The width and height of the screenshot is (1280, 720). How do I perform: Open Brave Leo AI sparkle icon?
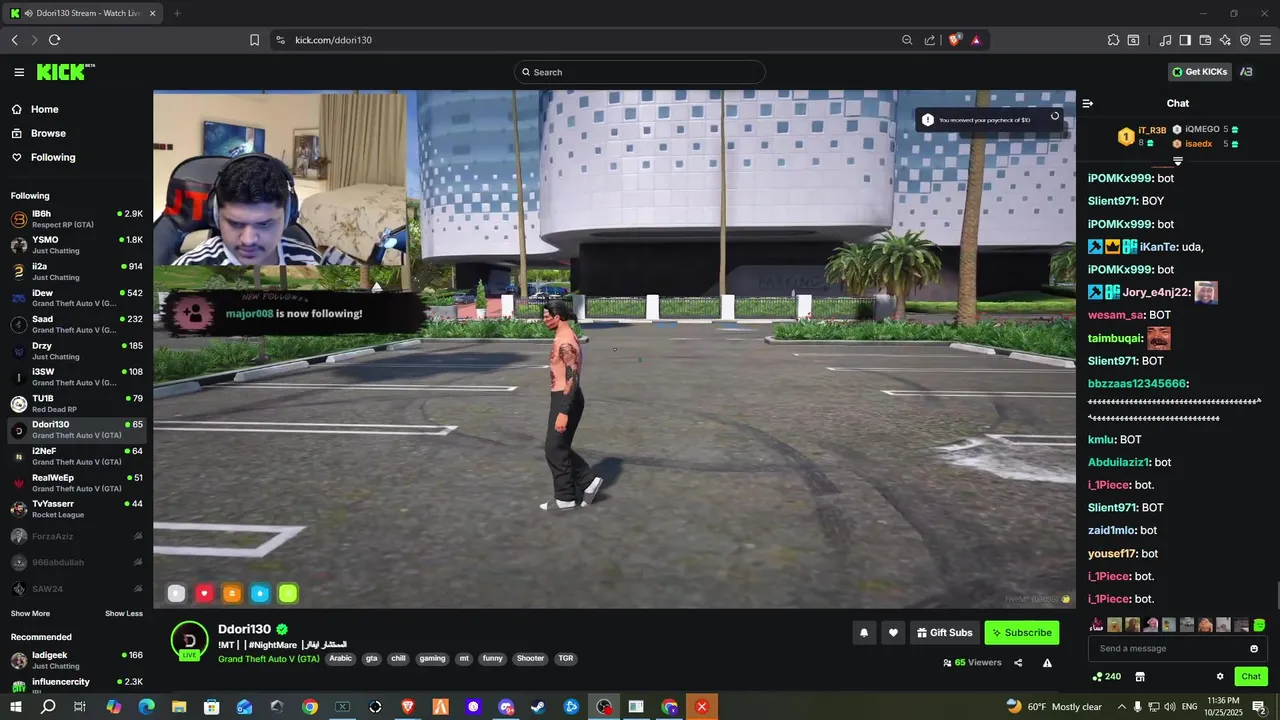(1225, 40)
